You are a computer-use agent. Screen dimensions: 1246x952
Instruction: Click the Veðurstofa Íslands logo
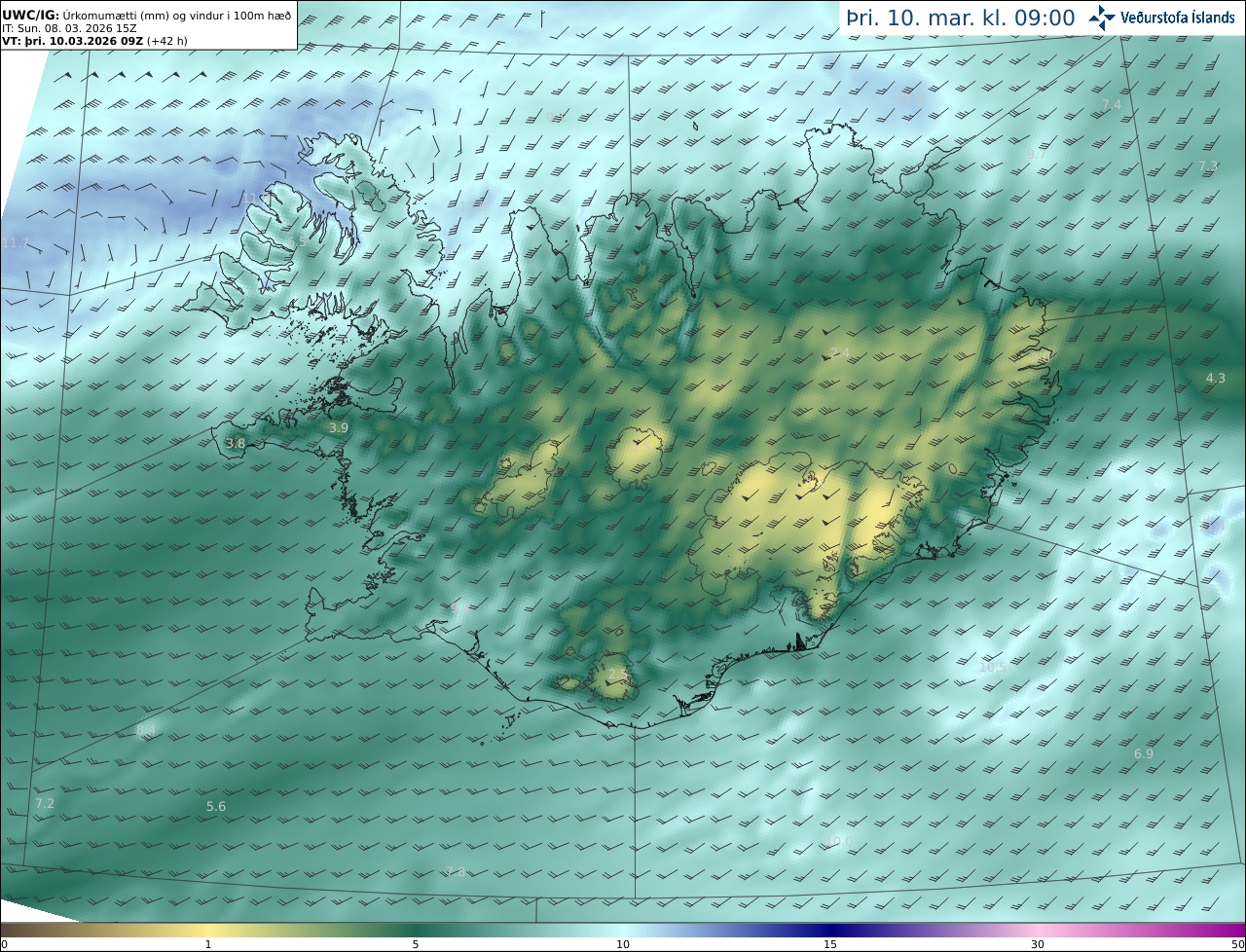coord(1161,18)
